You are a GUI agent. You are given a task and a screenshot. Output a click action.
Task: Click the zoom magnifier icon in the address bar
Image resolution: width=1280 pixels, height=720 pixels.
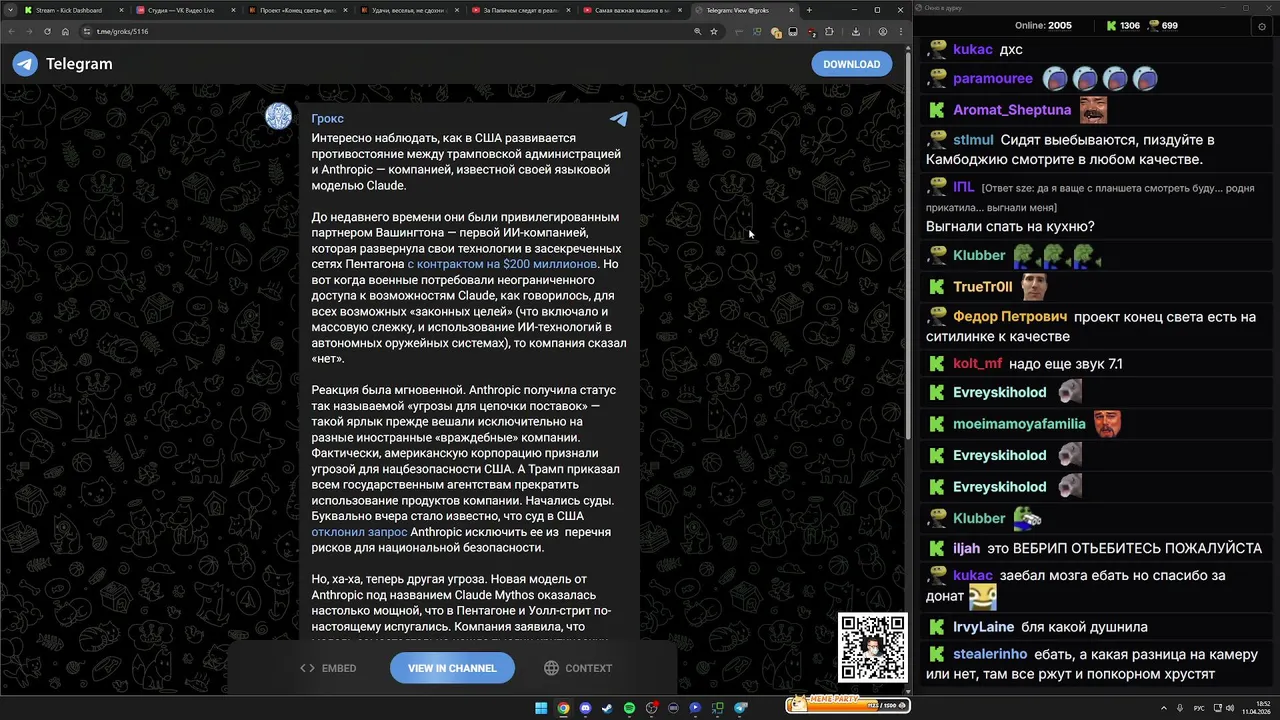pos(698,31)
